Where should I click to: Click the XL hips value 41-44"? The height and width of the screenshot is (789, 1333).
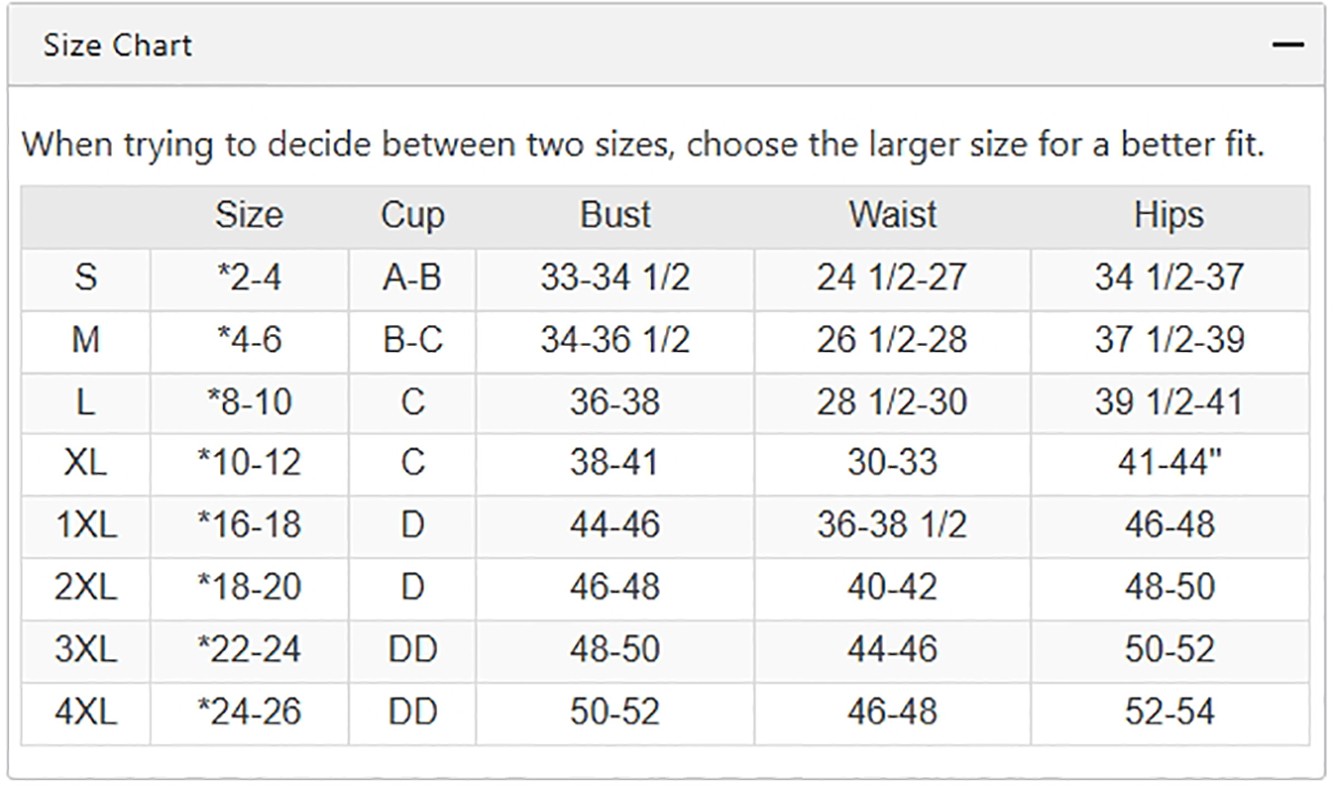tap(1169, 463)
